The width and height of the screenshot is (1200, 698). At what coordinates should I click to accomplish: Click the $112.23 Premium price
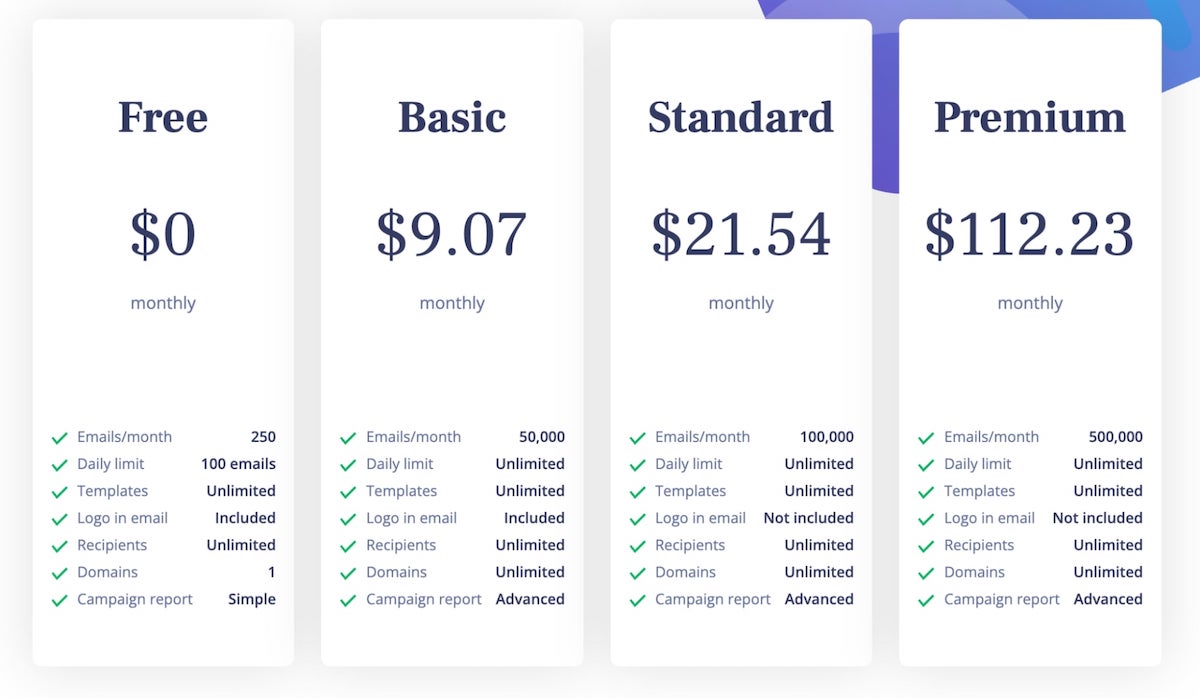(1029, 234)
